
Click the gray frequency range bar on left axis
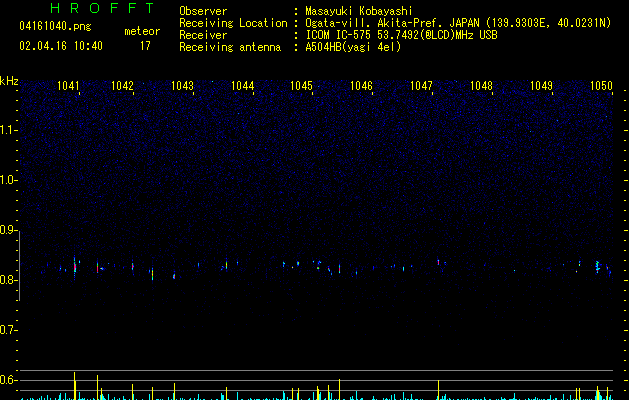20,266
